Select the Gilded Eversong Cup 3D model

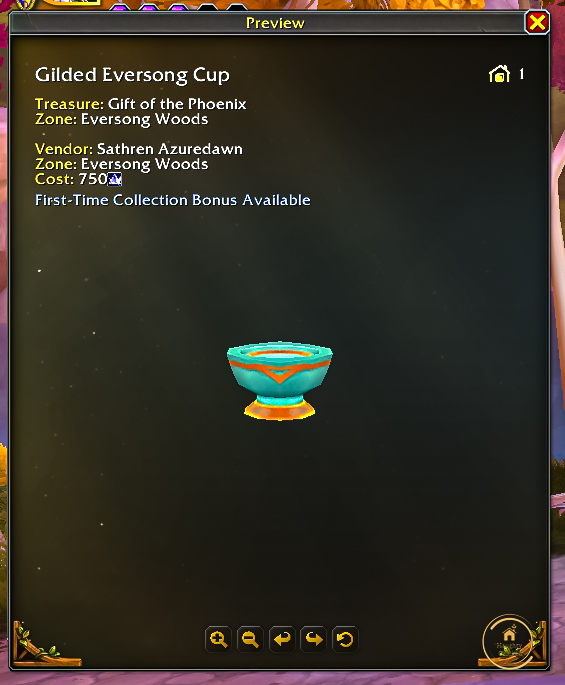[280, 381]
